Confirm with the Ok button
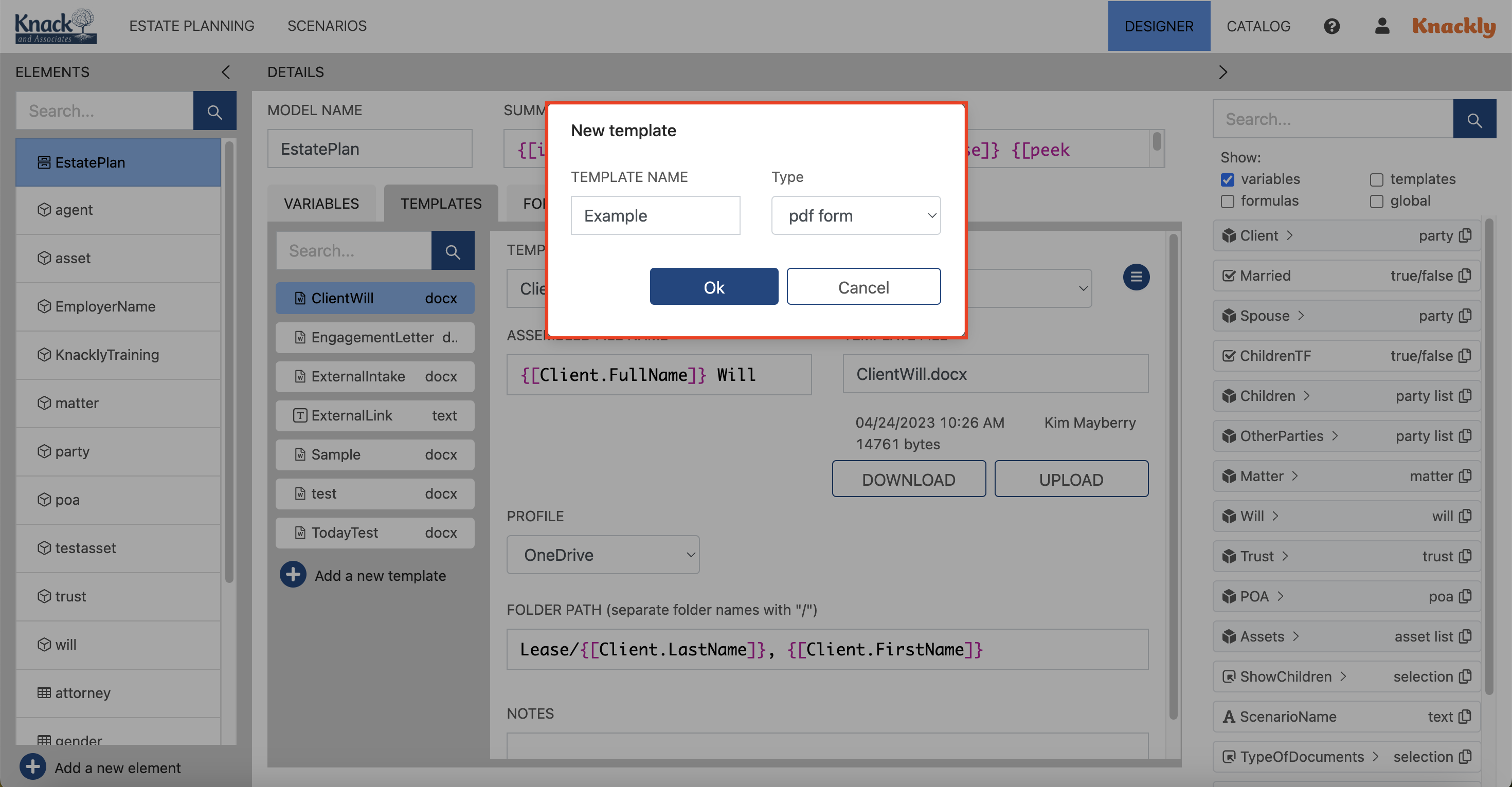 click(x=714, y=287)
